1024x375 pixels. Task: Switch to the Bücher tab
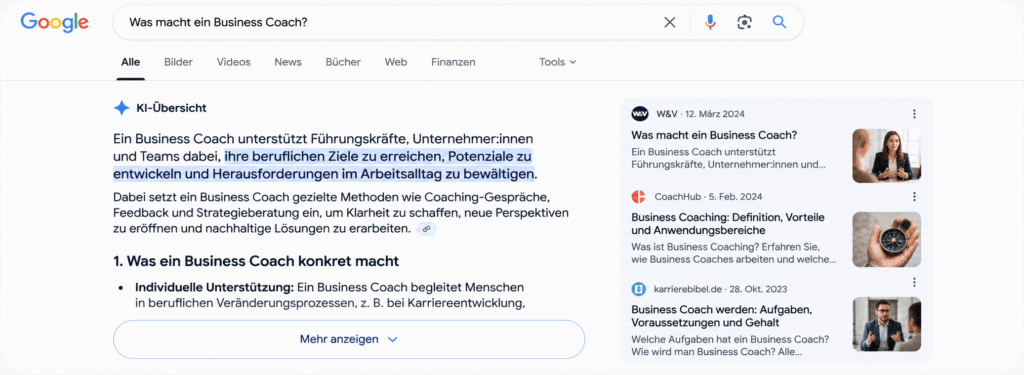(343, 62)
